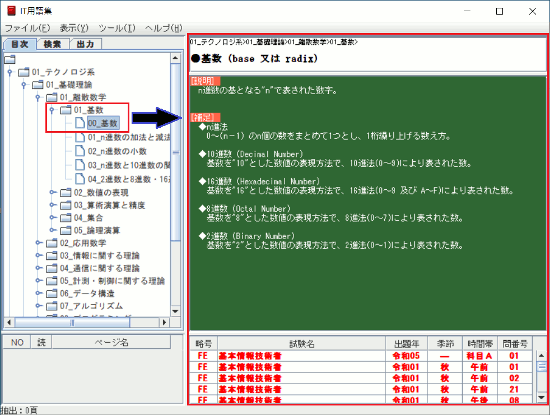
Task: Click the root folder icon atop tree
Action: pyautogui.click(x=10, y=59)
